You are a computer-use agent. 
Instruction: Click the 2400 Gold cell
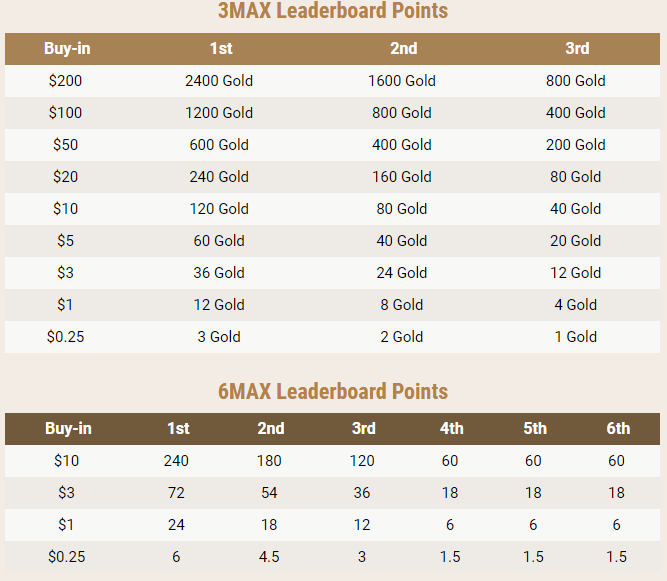(219, 81)
